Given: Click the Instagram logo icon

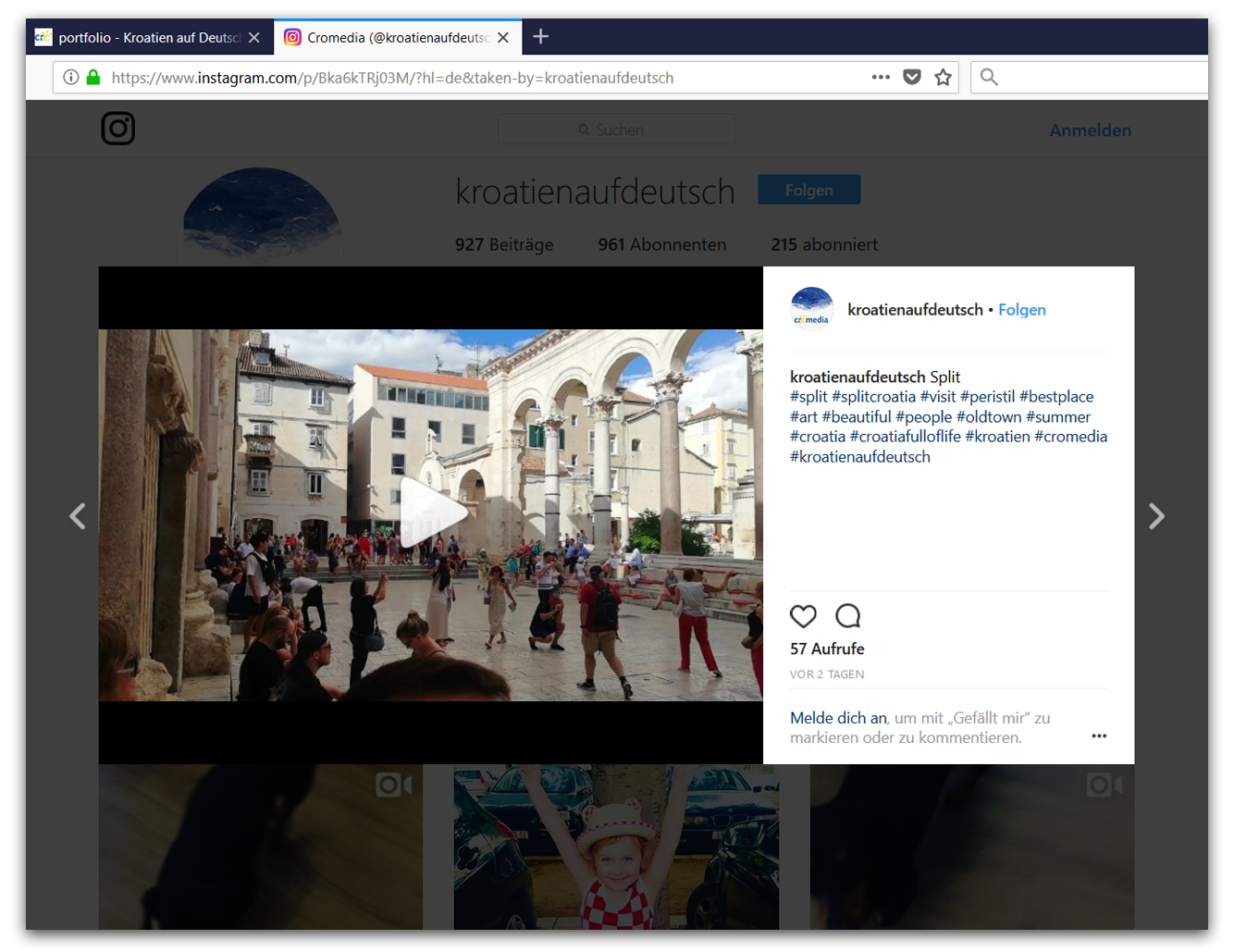Looking at the screenshot, I should 118,129.
